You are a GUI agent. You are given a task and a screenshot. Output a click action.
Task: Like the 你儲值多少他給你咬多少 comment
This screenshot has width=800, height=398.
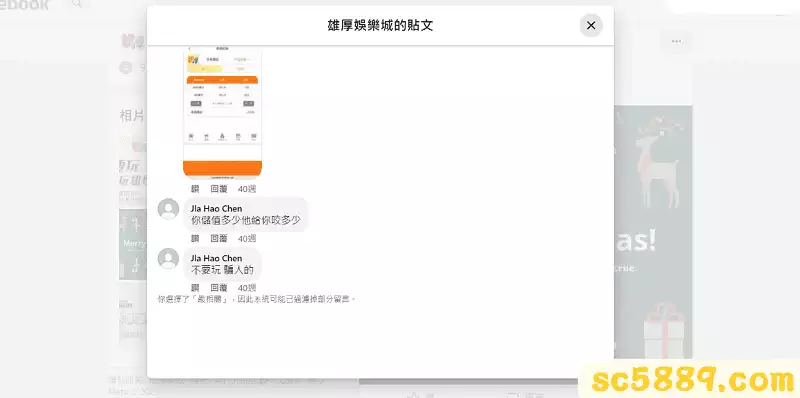click(x=195, y=238)
